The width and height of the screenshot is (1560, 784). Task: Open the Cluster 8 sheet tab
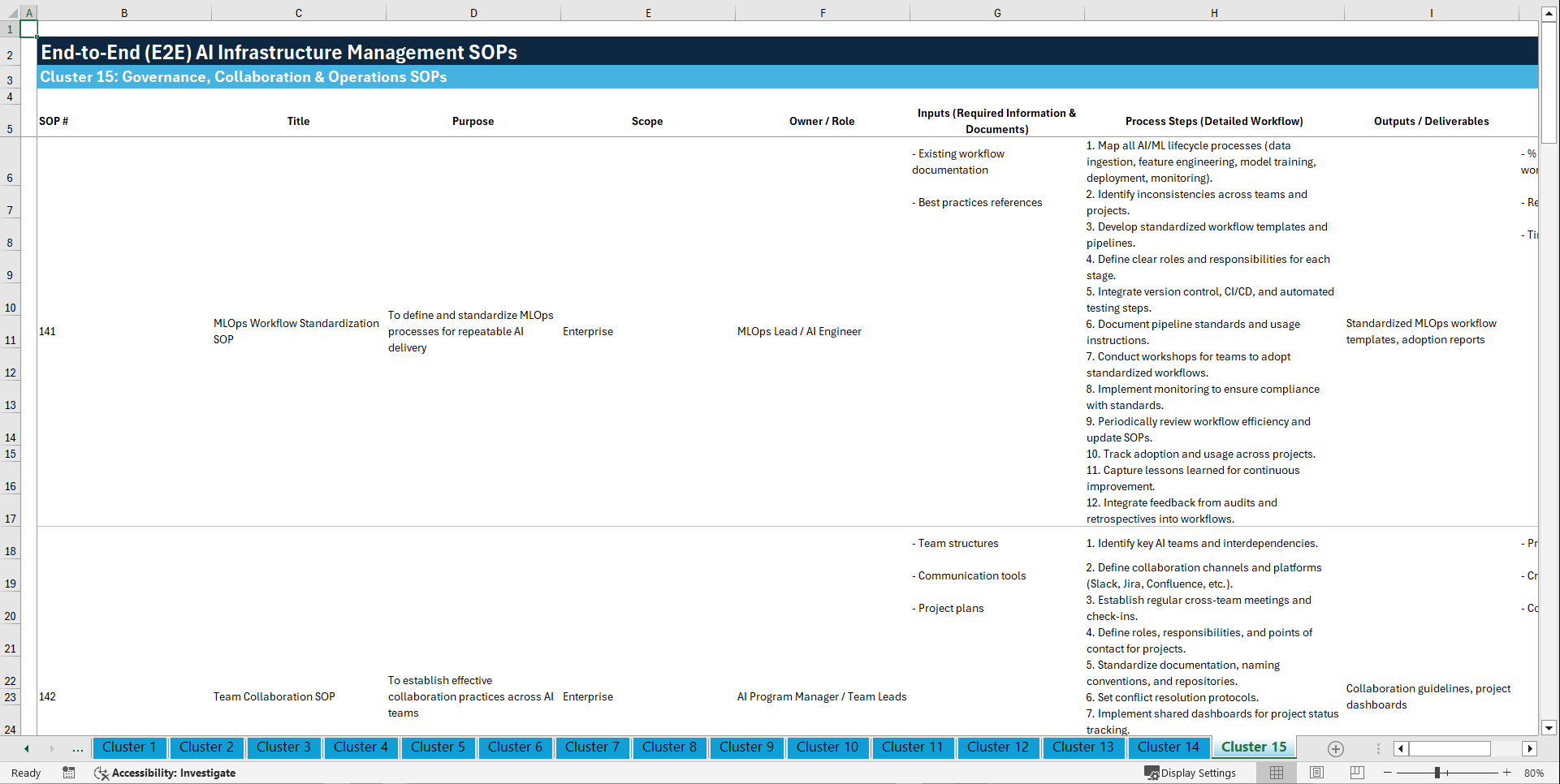[x=669, y=747]
